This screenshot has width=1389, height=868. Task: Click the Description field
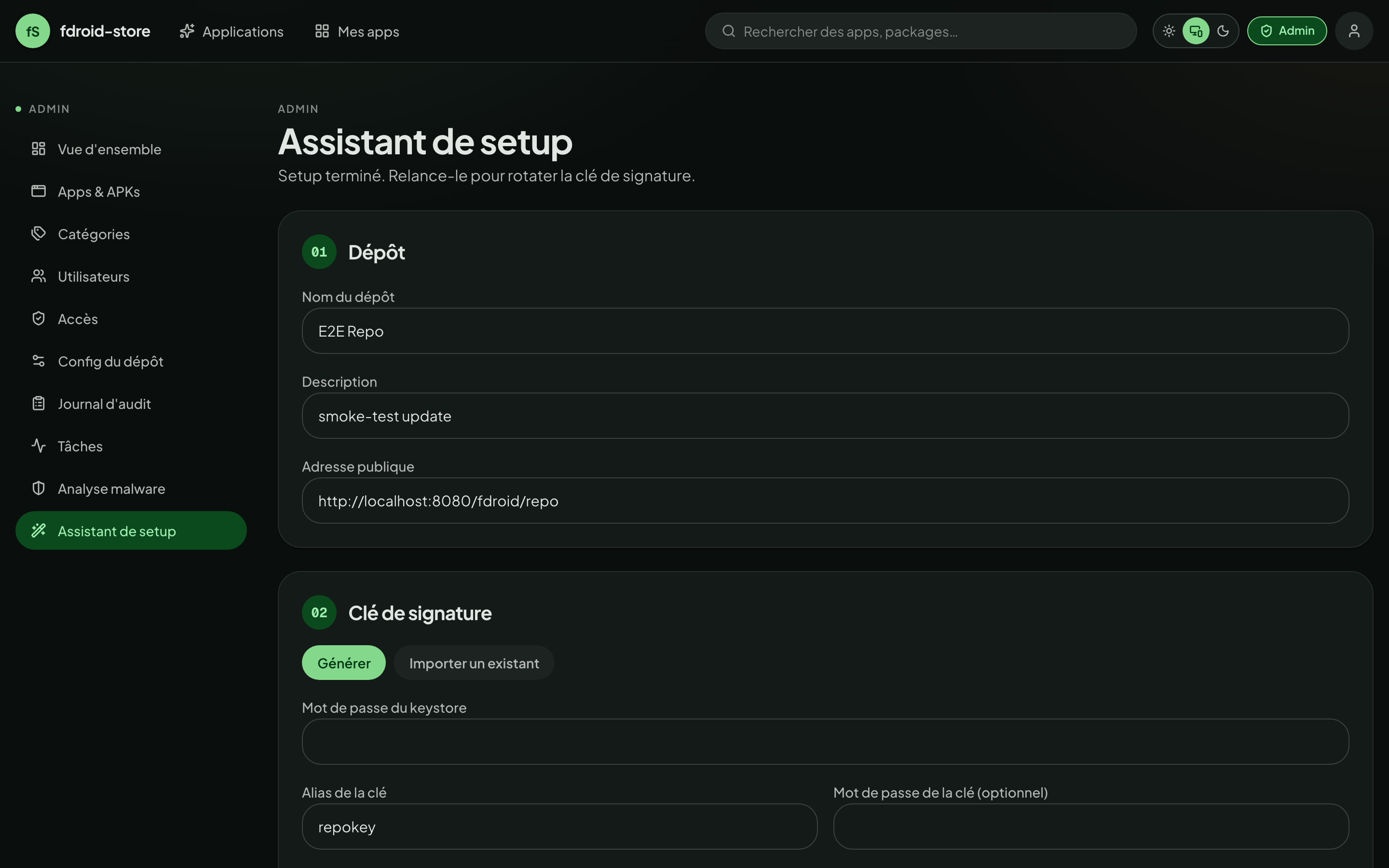tap(825, 416)
